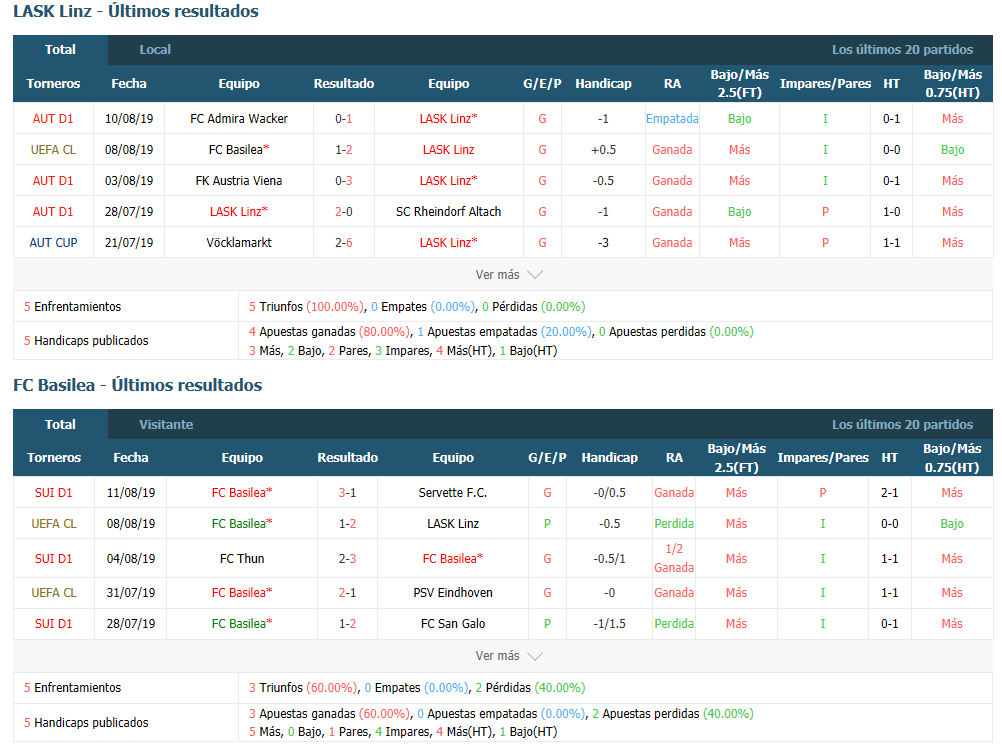Open FC Thun team link
The image size is (1002, 751).
coord(242,559)
